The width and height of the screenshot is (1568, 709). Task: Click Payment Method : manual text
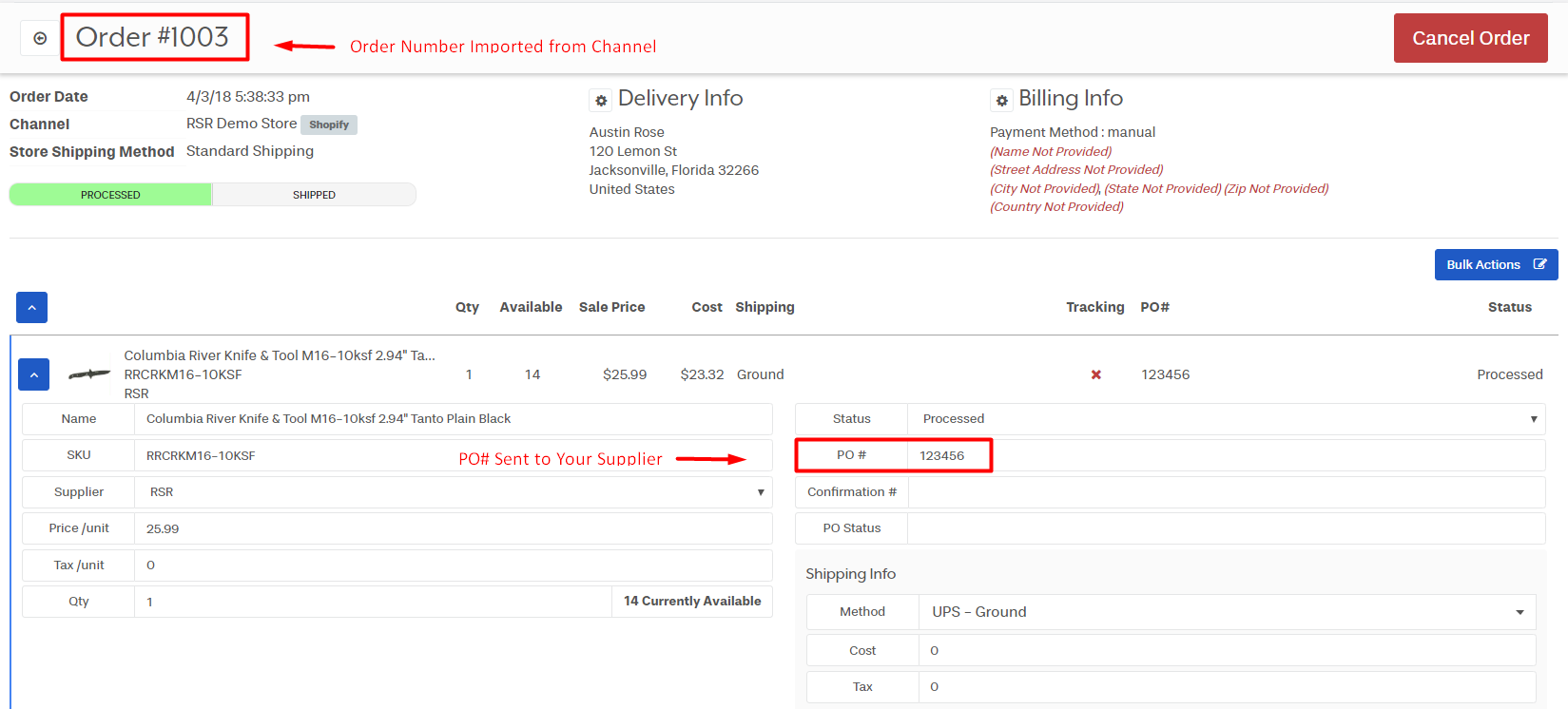point(1073,132)
